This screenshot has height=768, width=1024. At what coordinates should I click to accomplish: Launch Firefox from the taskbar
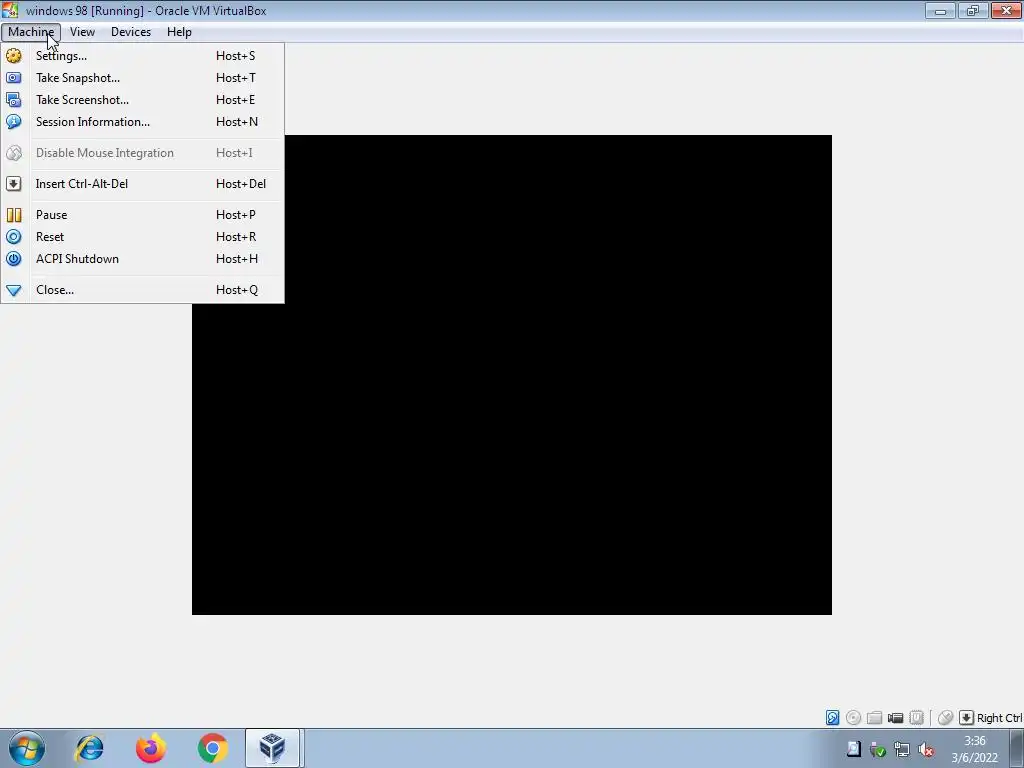[x=151, y=748]
